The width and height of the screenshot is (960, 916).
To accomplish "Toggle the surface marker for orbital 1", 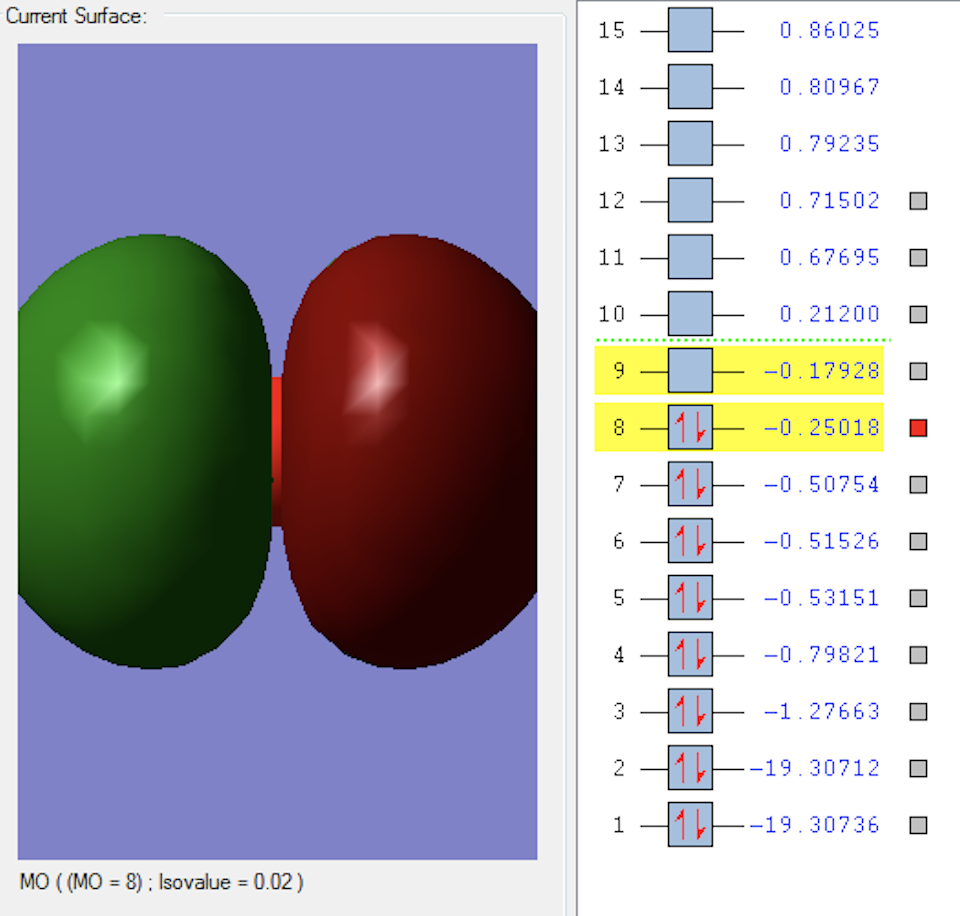I will (918, 825).
